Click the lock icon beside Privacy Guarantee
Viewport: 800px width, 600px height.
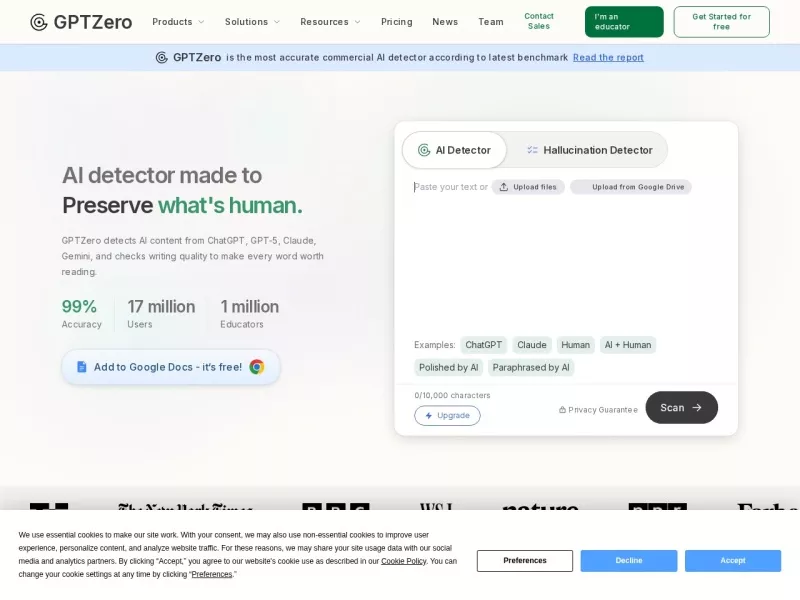point(562,410)
